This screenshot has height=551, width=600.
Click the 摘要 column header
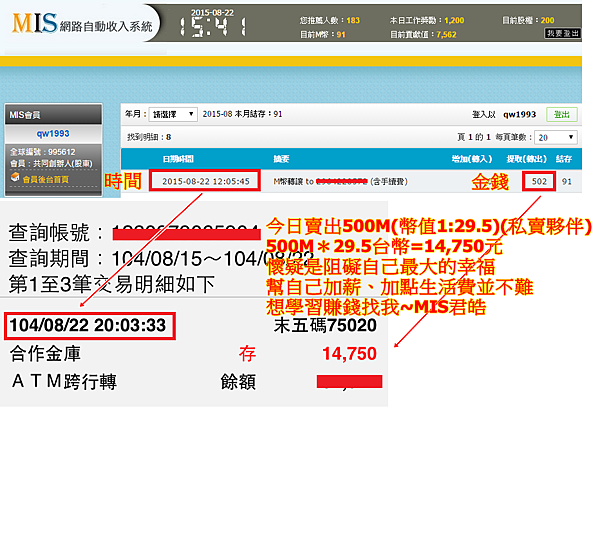coord(281,159)
